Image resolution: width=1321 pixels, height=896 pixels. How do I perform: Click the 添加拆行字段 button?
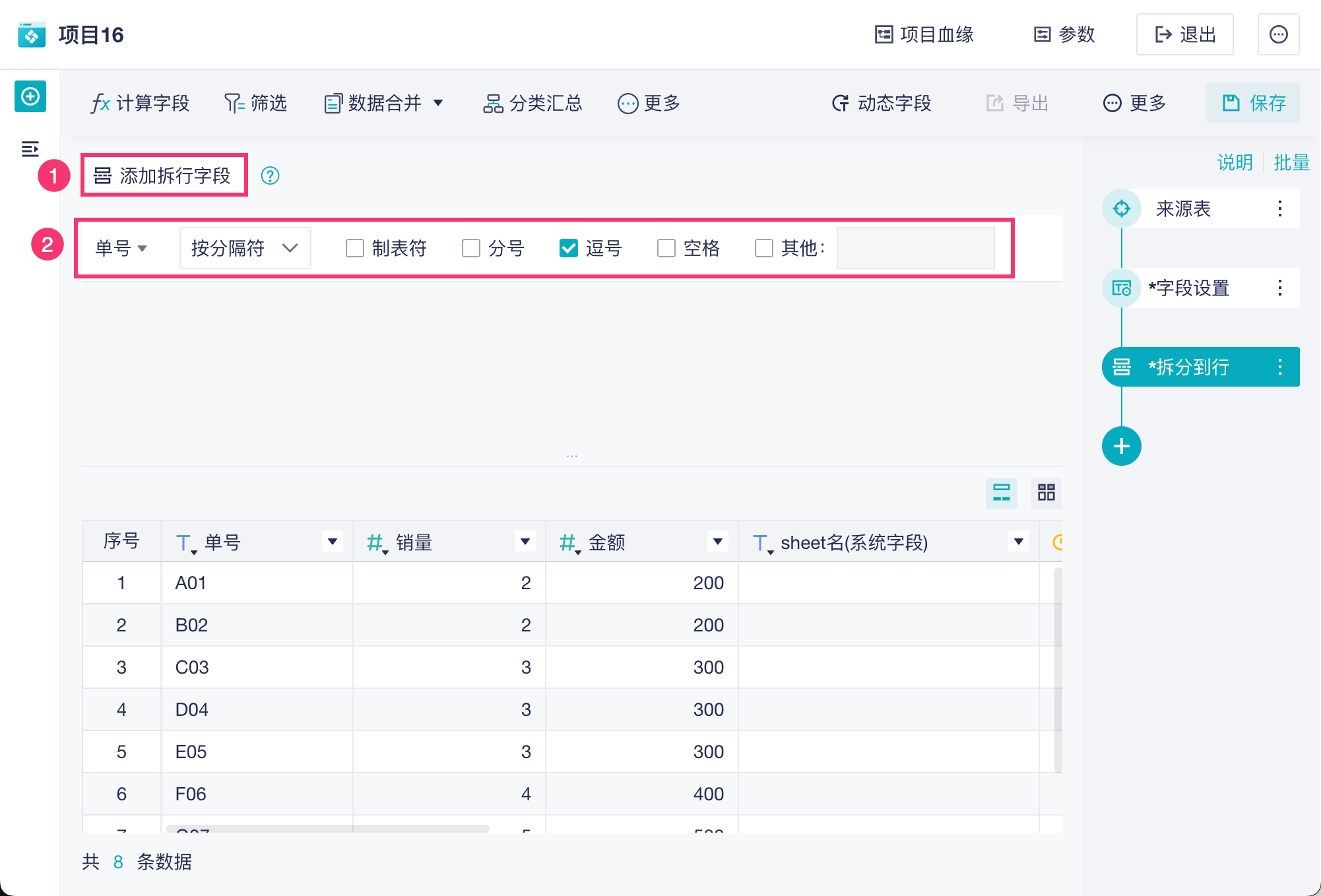pos(164,176)
